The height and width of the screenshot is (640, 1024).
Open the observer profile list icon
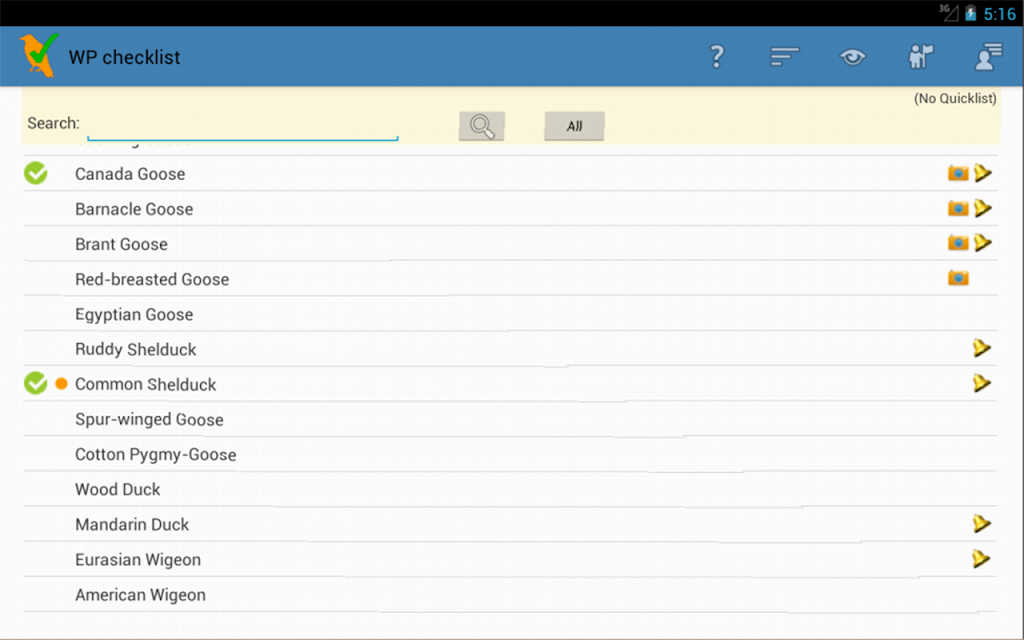pyautogui.click(x=989, y=57)
